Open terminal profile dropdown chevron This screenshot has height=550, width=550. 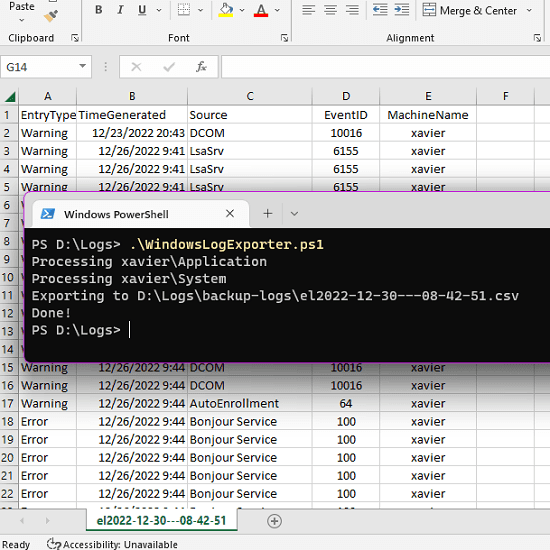pyautogui.click(x=294, y=214)
